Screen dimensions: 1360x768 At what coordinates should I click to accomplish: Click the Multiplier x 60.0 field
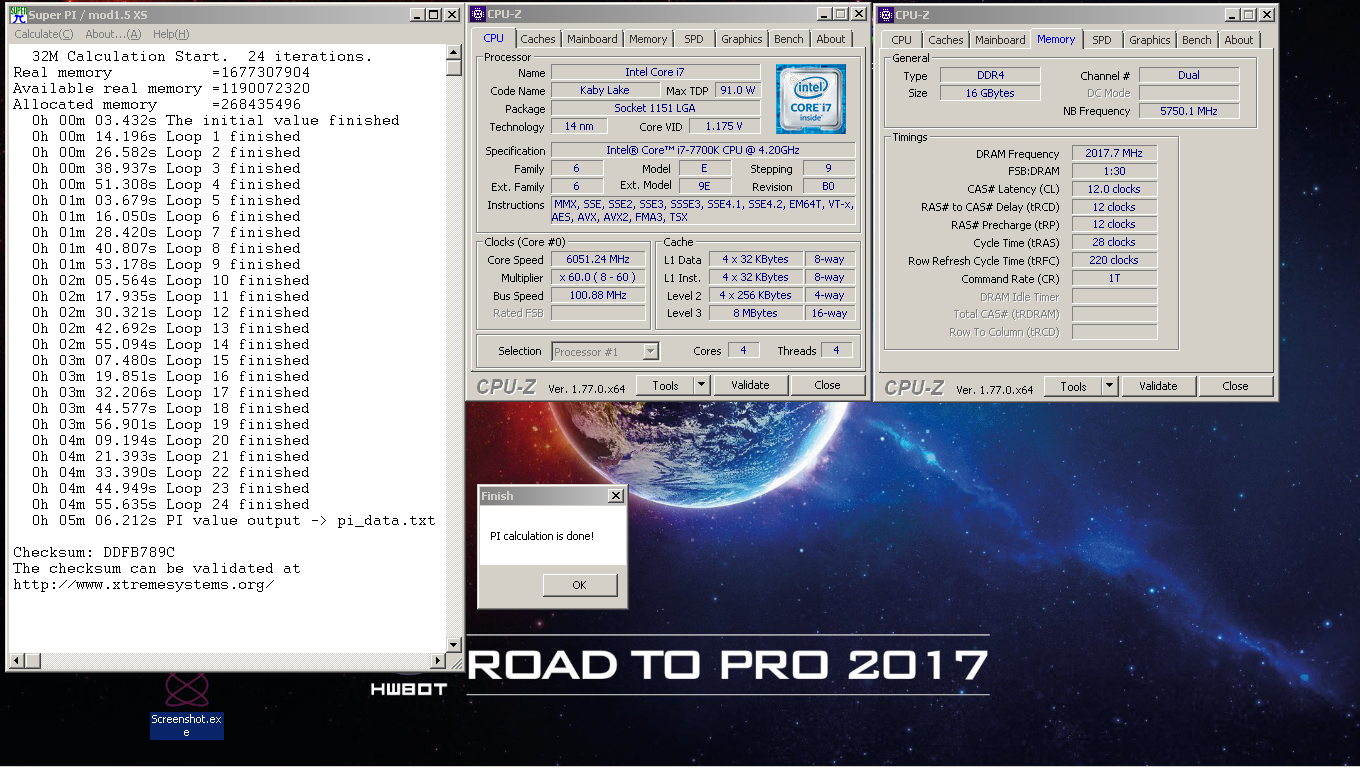pos(598,278)
